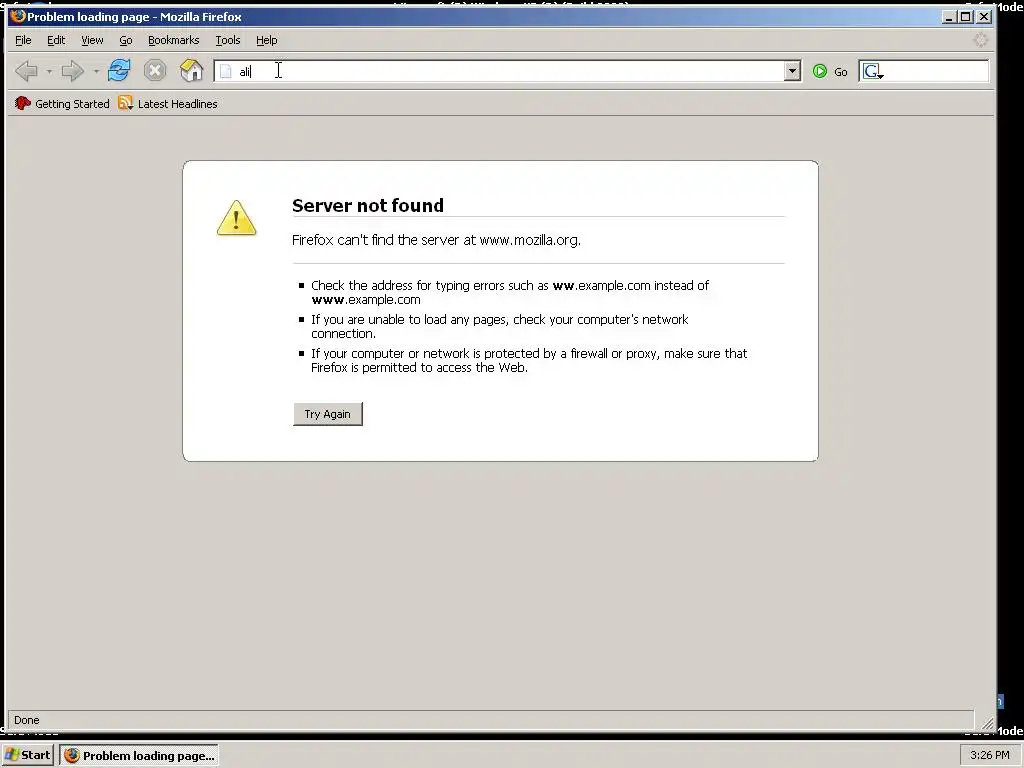Open the Google search engine selector icon

[x=872, y=71]
